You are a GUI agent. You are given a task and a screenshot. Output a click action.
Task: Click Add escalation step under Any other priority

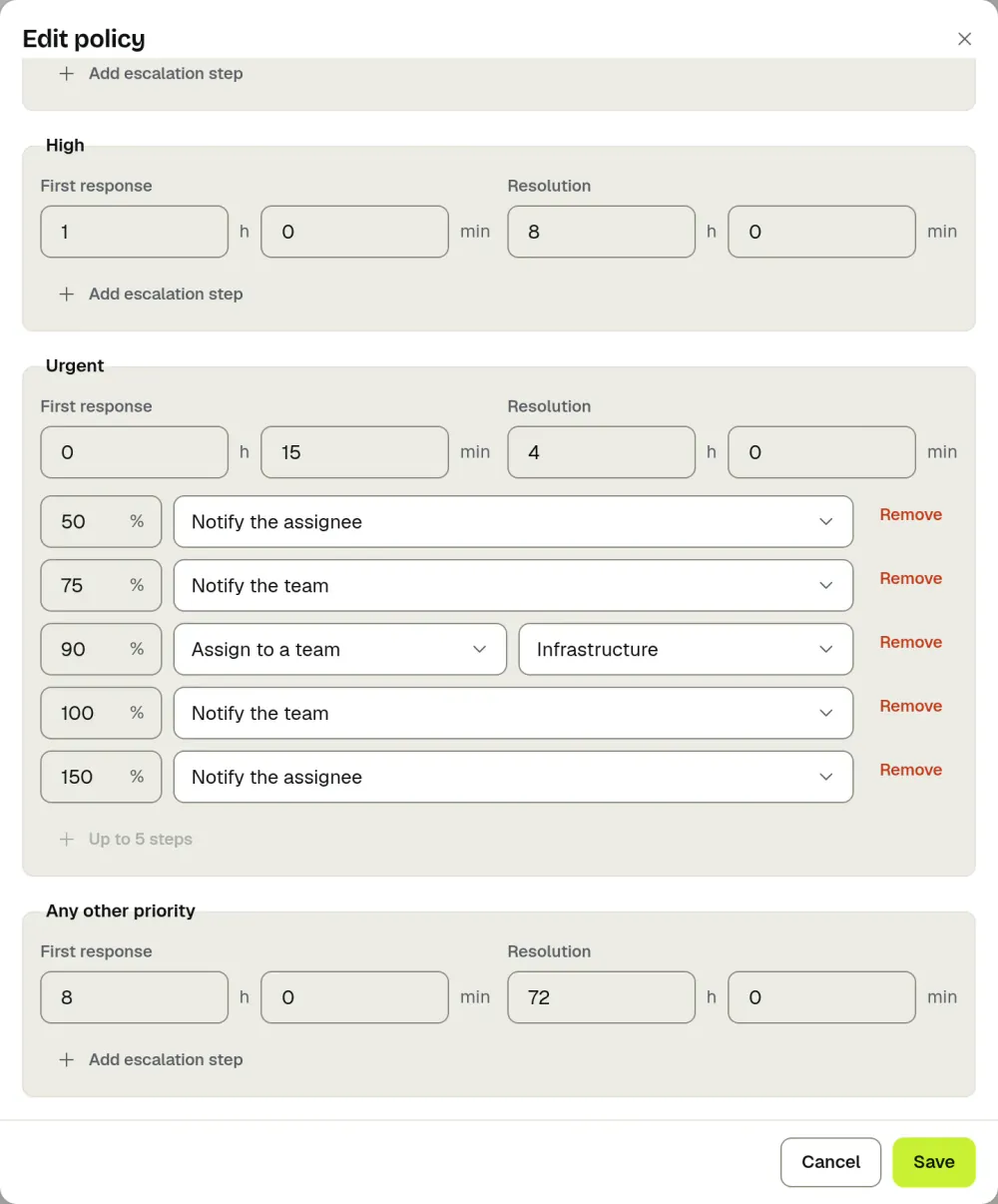coord(151,1059)
